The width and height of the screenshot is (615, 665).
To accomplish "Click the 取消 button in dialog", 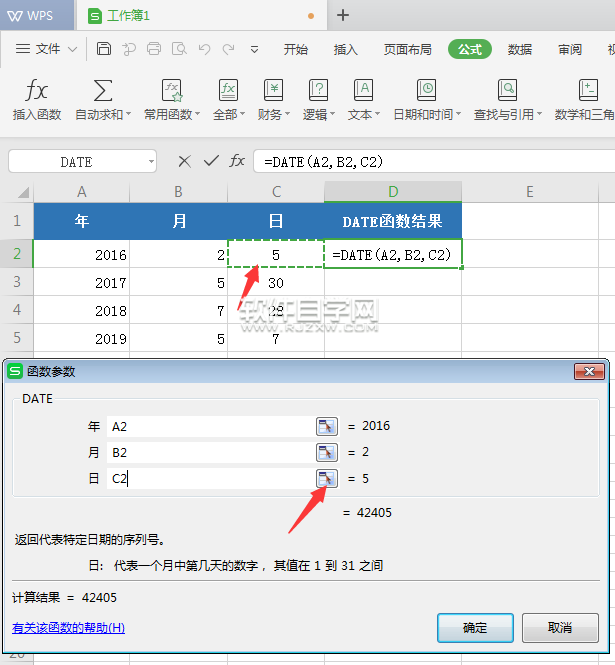I will pyautogui.click(x=560, y=628).
